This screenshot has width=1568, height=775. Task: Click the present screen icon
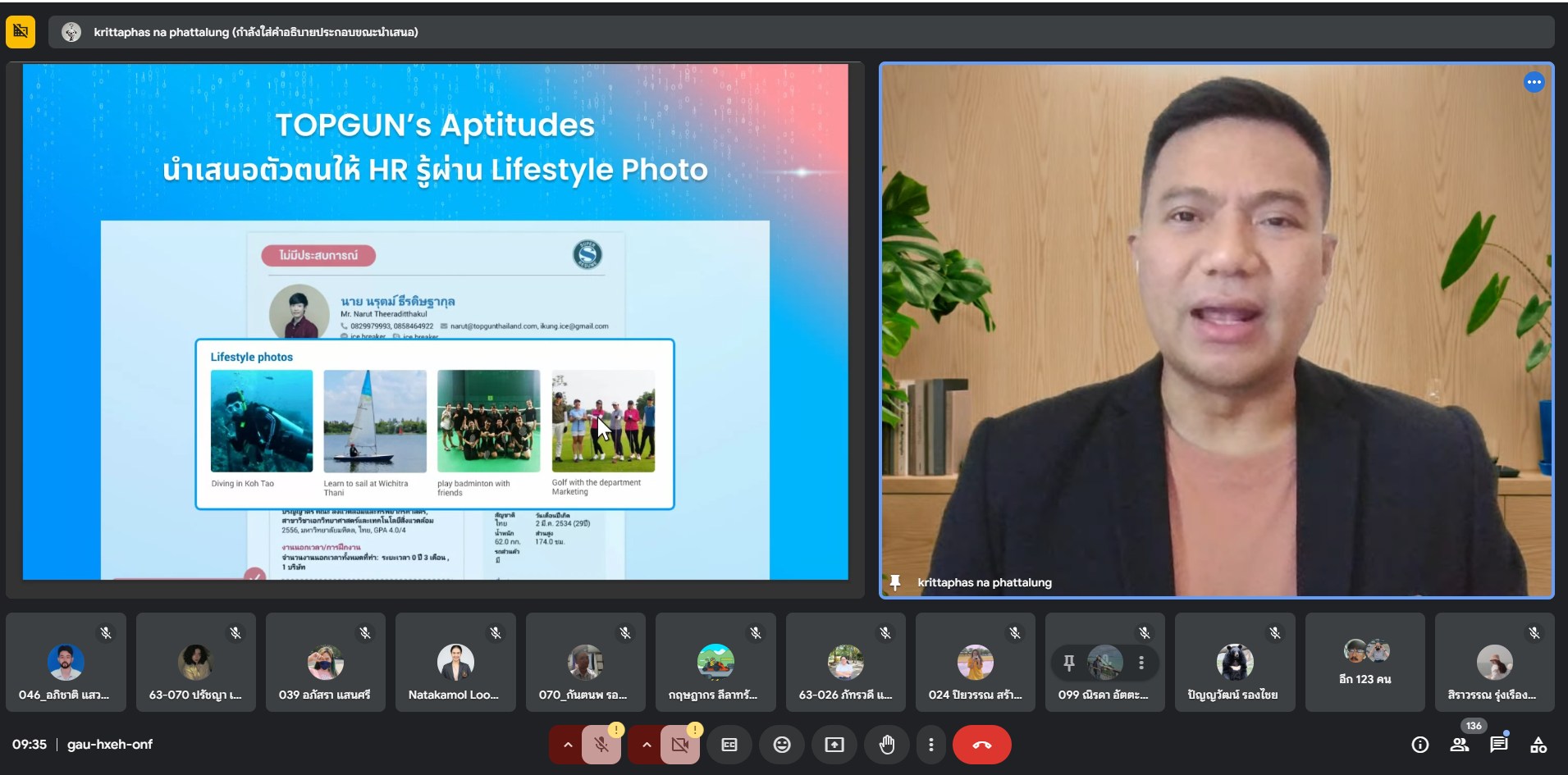(x=834, y=745)
